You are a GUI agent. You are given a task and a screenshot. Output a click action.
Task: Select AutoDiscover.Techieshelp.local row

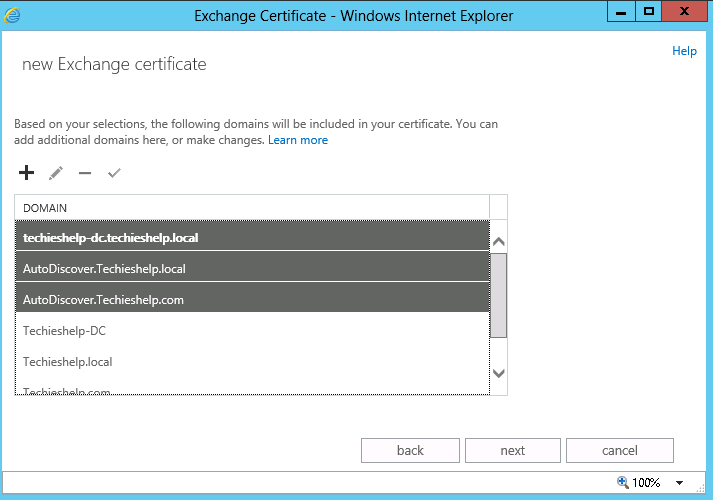click(252, 267)
